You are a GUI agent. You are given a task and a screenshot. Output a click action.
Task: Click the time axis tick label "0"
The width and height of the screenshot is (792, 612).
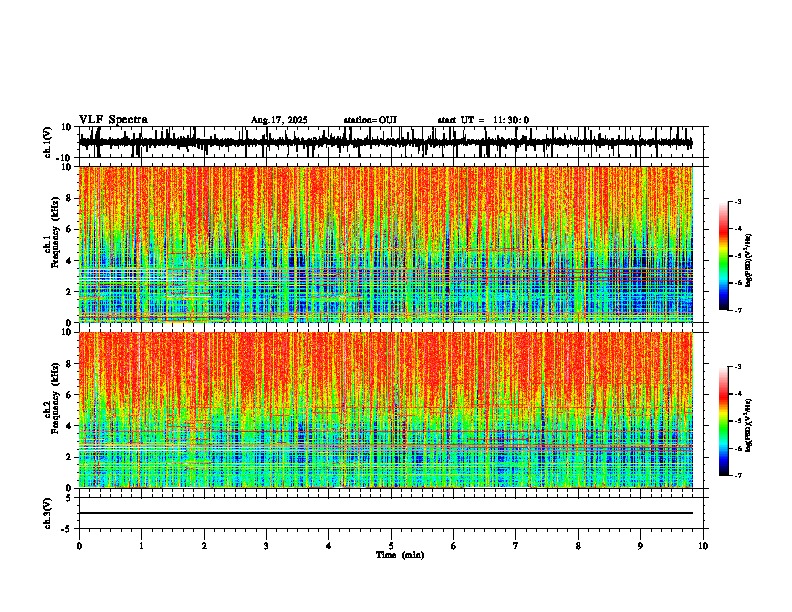tap(79, 546)
